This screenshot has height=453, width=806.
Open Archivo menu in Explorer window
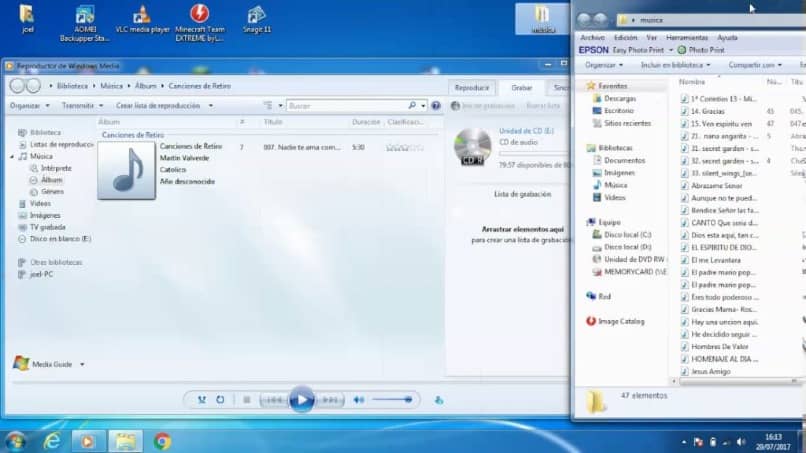click(x=592, y=38)
